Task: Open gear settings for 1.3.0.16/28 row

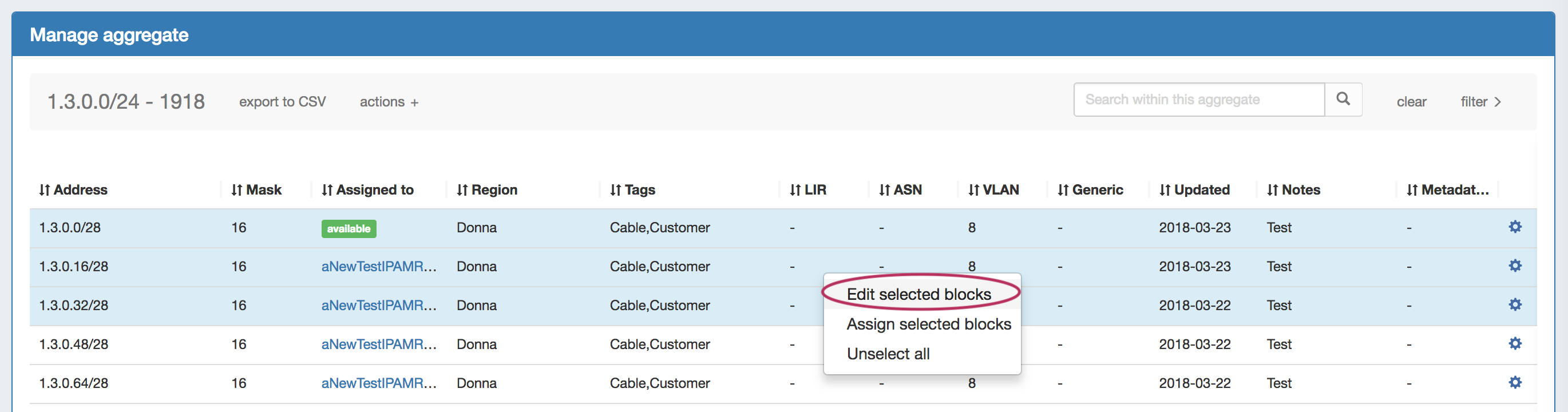Action: [1514, 266]
